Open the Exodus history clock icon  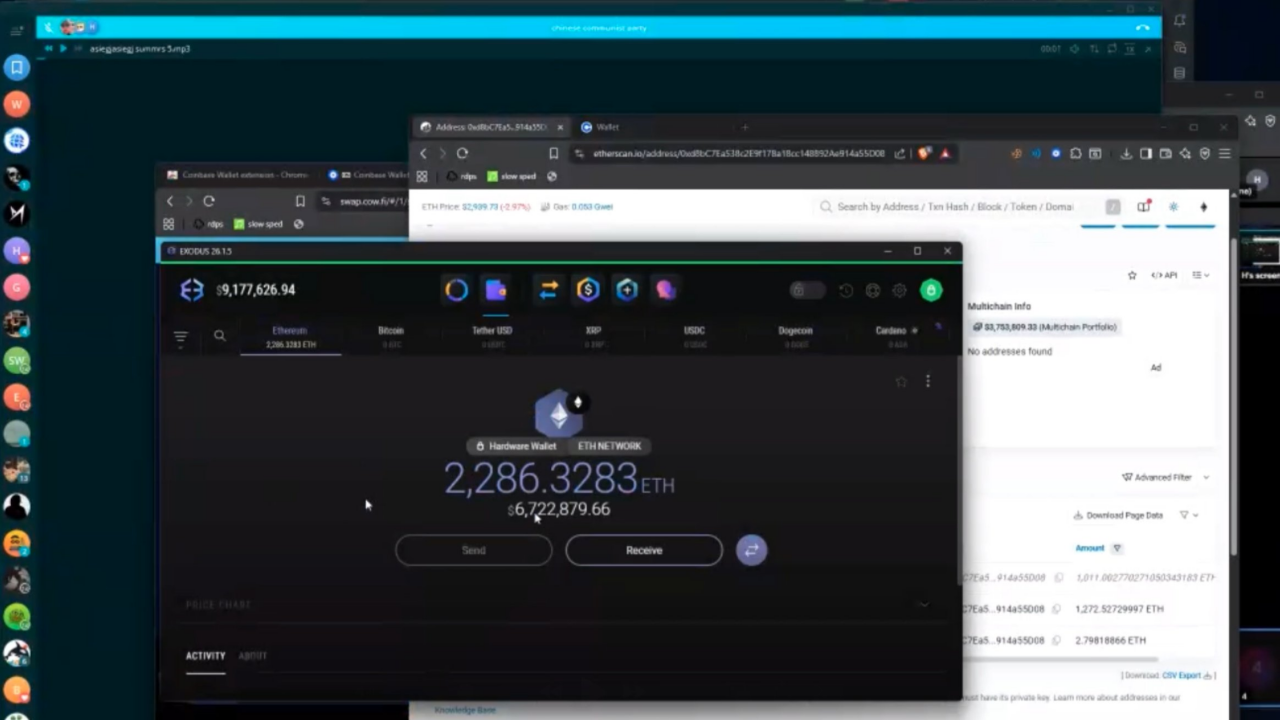(846, 290)
